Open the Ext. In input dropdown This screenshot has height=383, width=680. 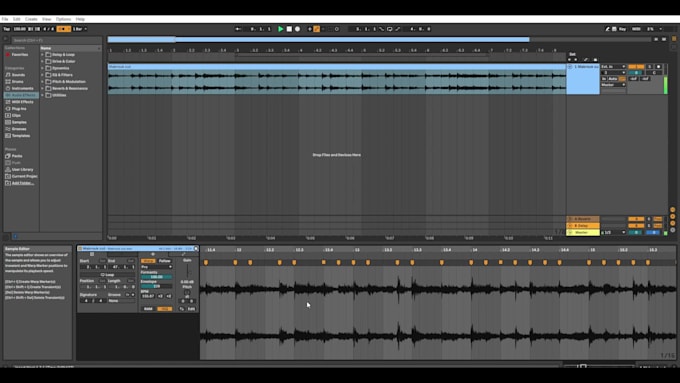(x=613, y=67)
